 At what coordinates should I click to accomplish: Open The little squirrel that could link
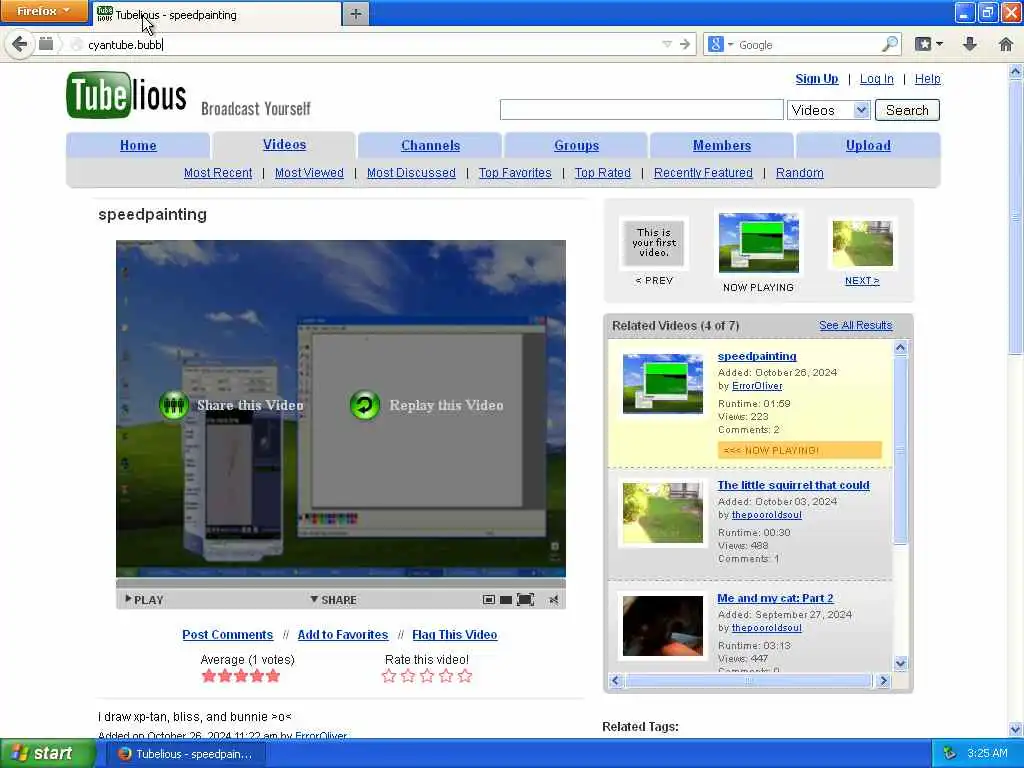pos(793,485)
